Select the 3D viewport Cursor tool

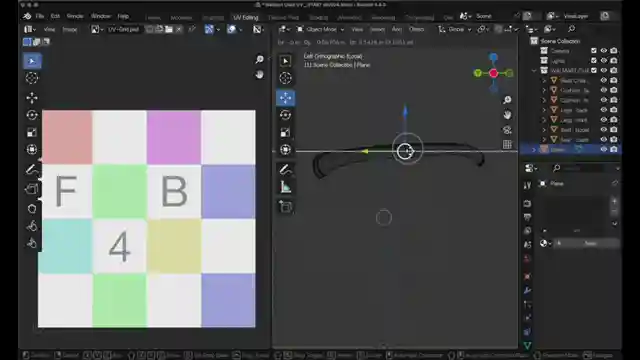tap(285, 78)
